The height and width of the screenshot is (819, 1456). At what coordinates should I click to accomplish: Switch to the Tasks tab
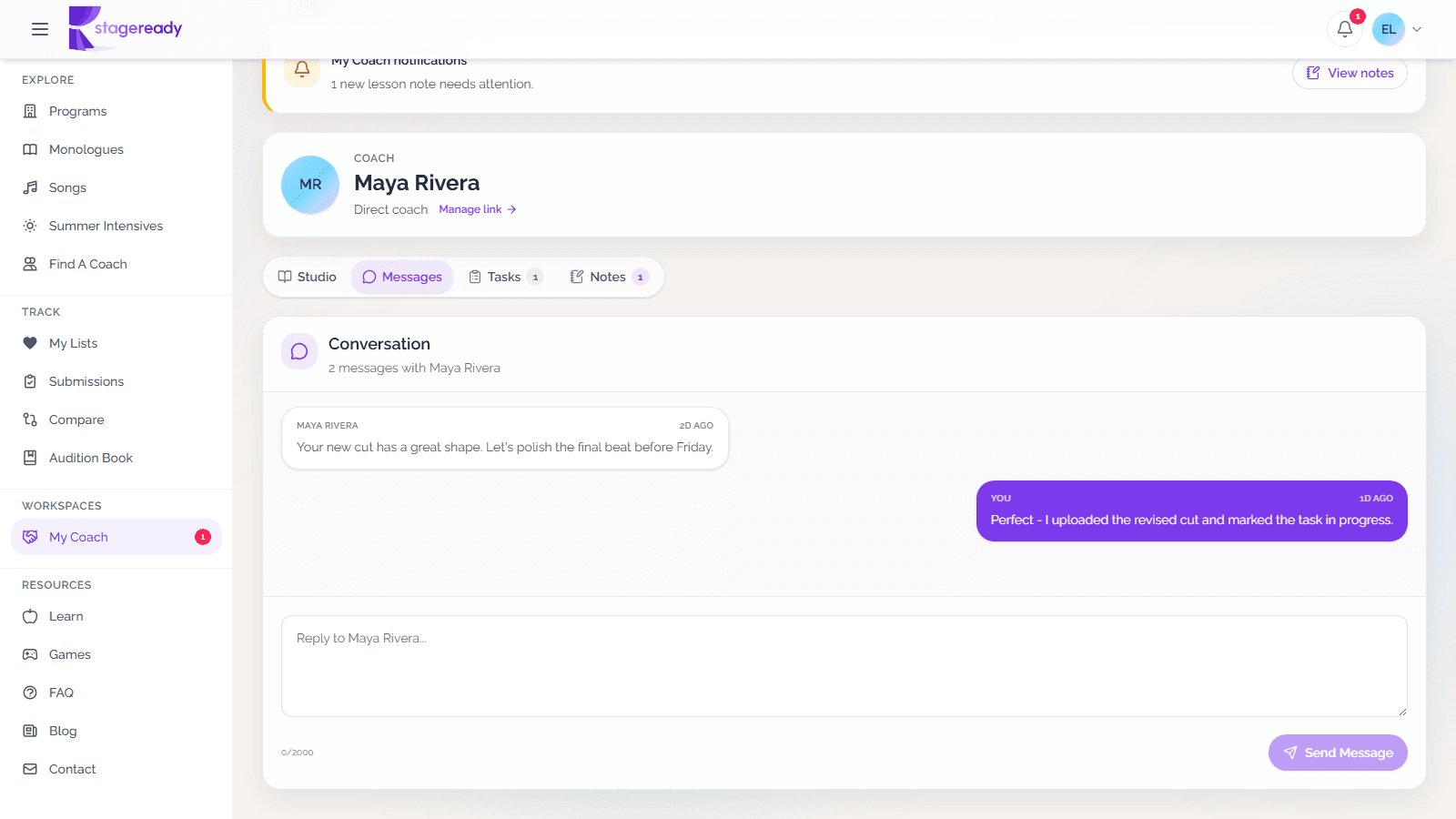pos(505,277)
